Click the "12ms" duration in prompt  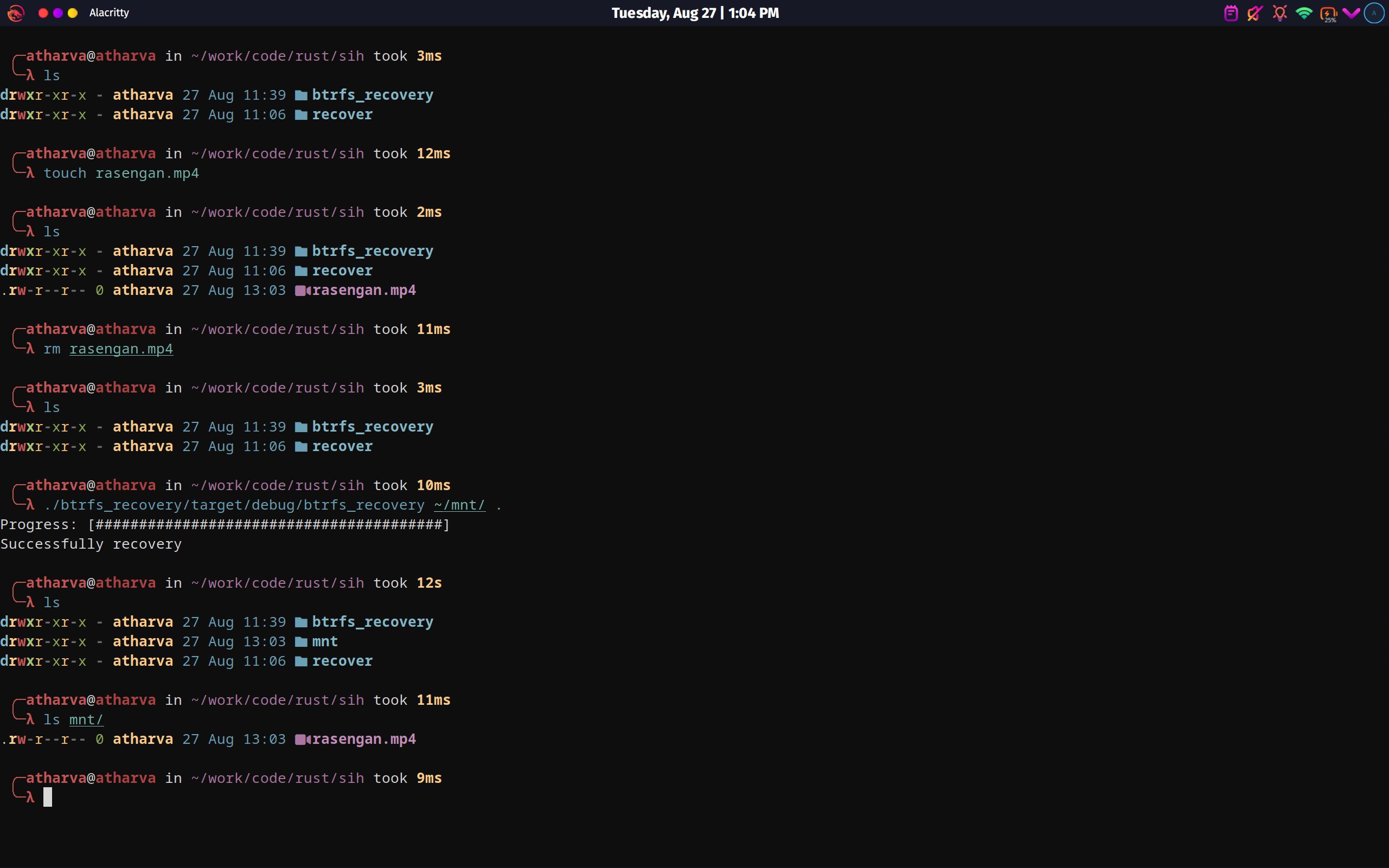[433, 154]
